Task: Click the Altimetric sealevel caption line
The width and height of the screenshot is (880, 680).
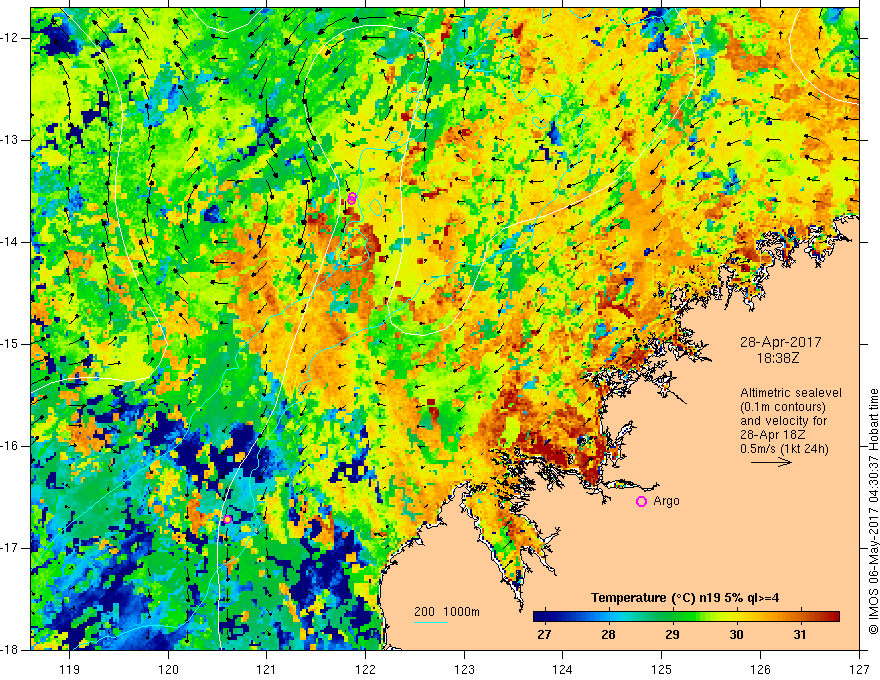Action: (x=791, y=393)
